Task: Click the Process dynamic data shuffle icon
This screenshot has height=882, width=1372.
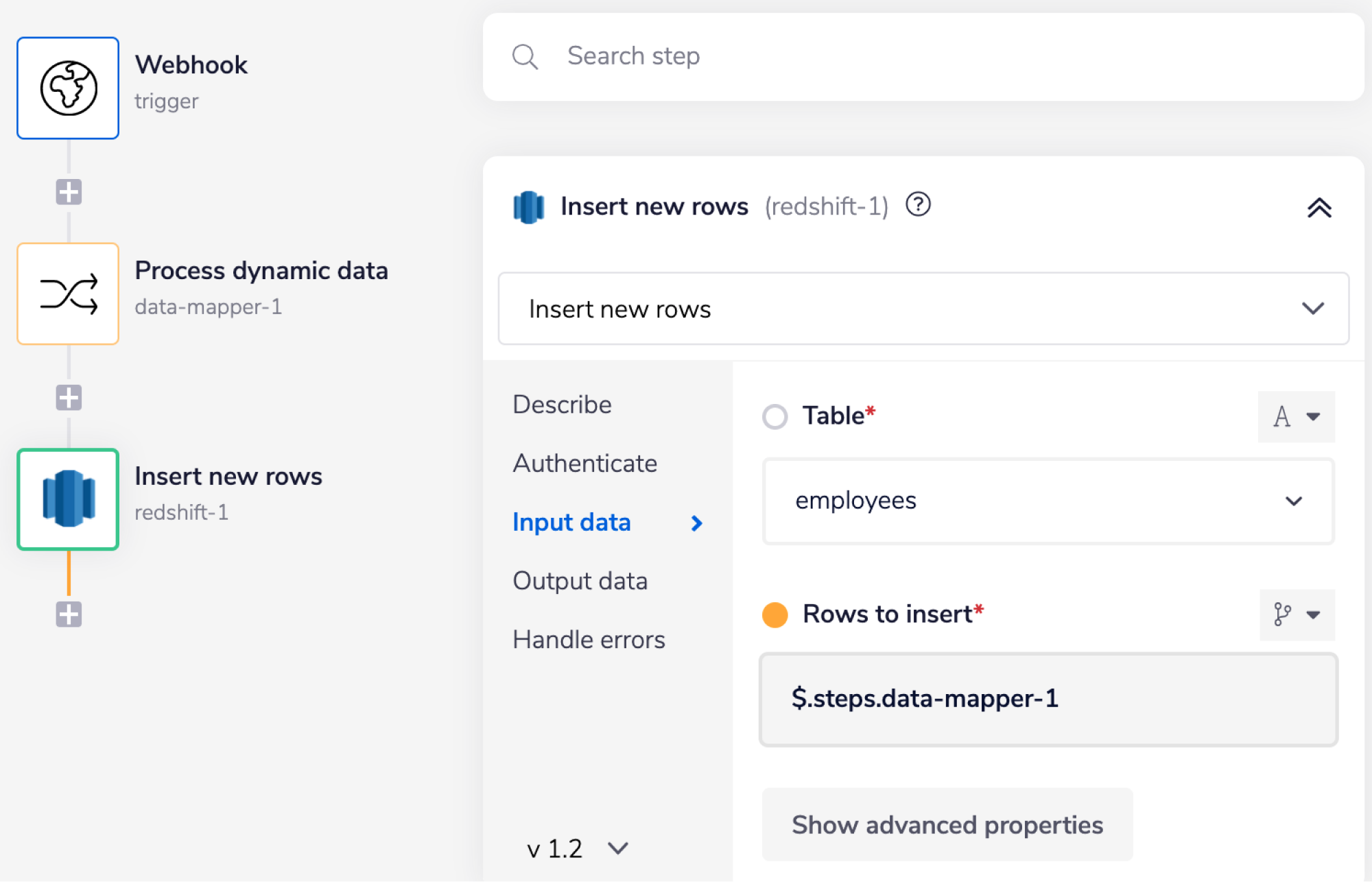Action: click(67, 293)
